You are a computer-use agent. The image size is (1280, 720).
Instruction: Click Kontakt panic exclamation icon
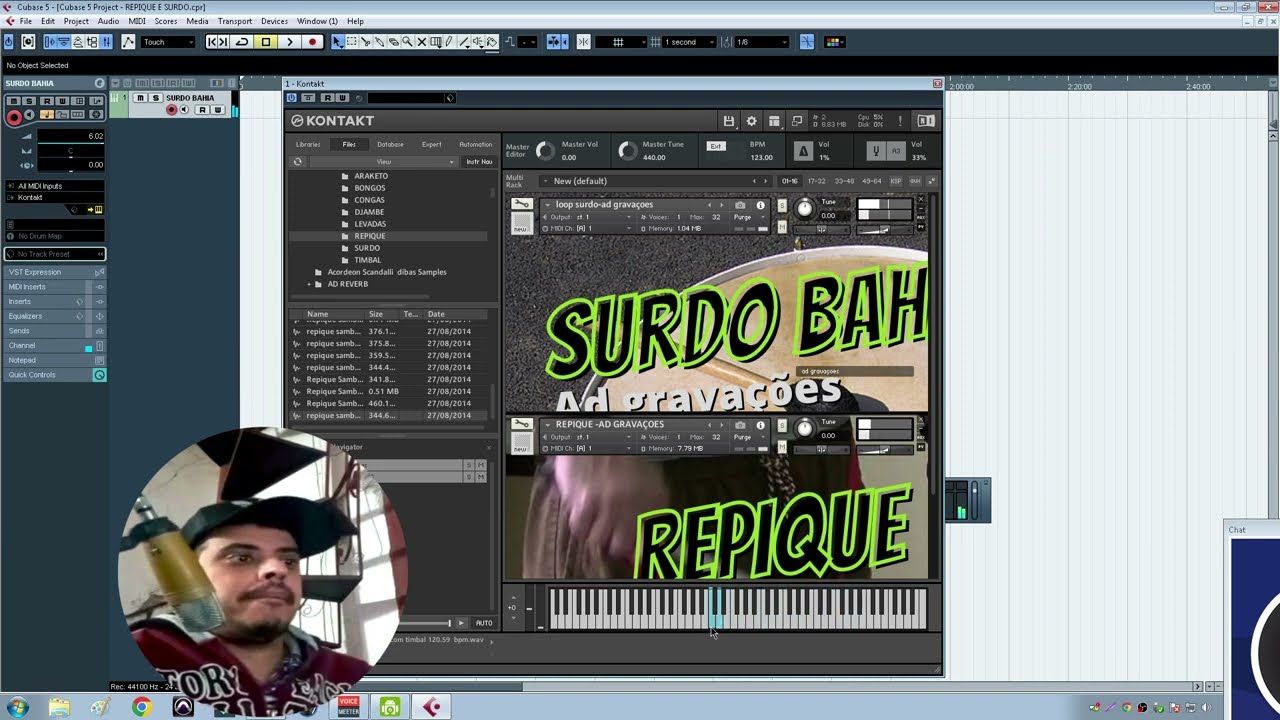point(900,121)
